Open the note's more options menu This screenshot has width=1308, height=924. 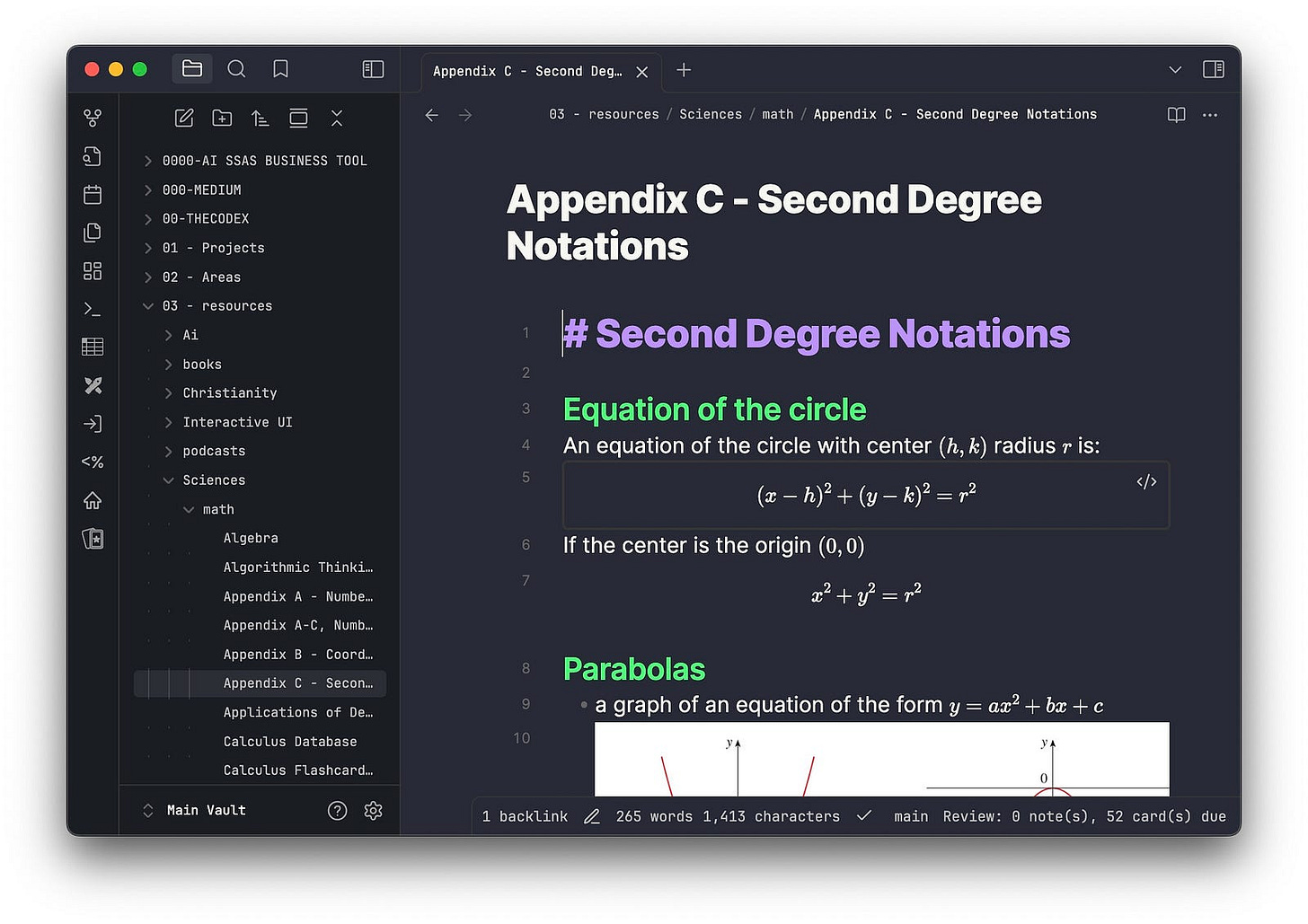1210,115
